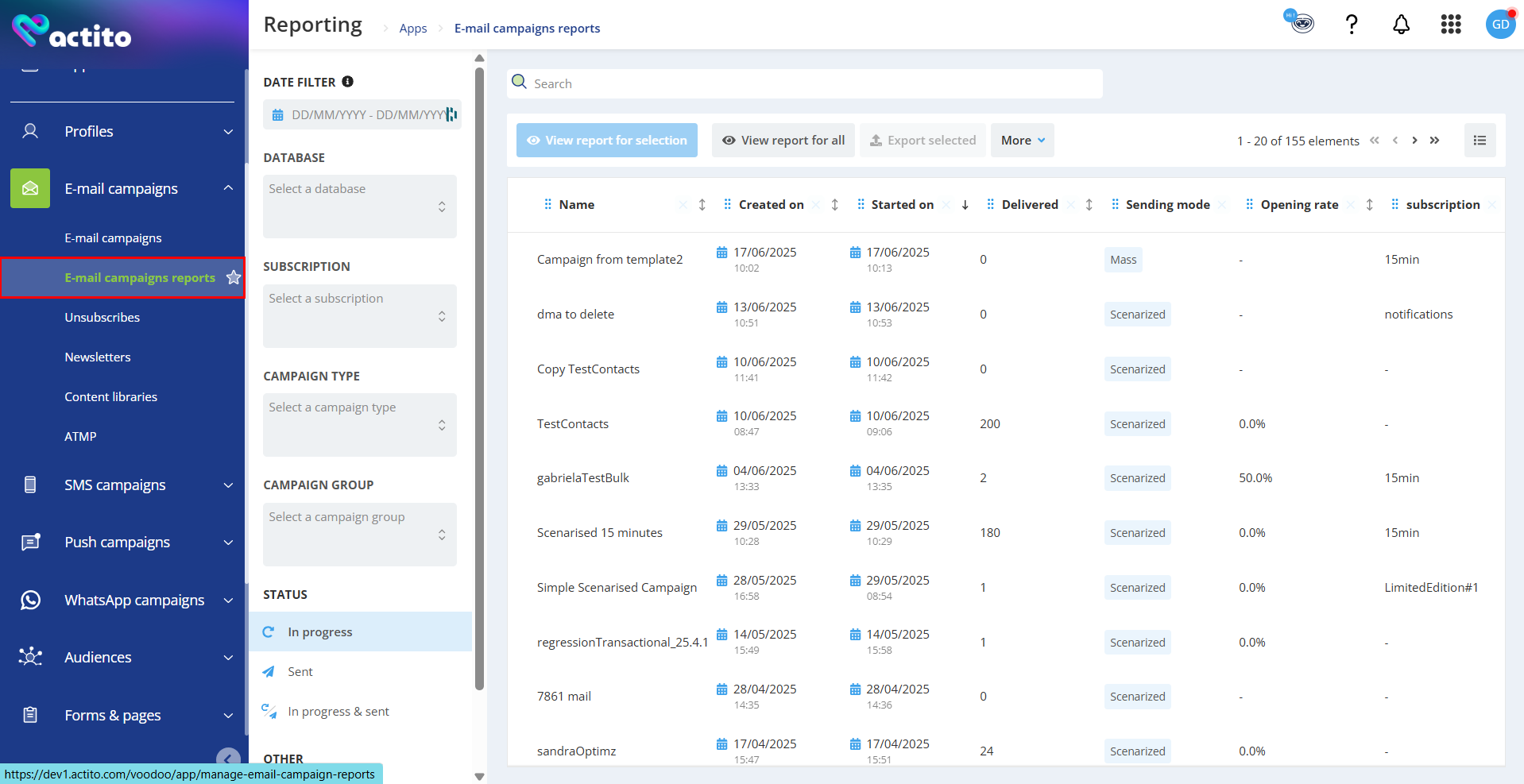Screen dimensions: 1524x784
Task: Click the Sending mode column drag handle
Action: (1115, 205)
